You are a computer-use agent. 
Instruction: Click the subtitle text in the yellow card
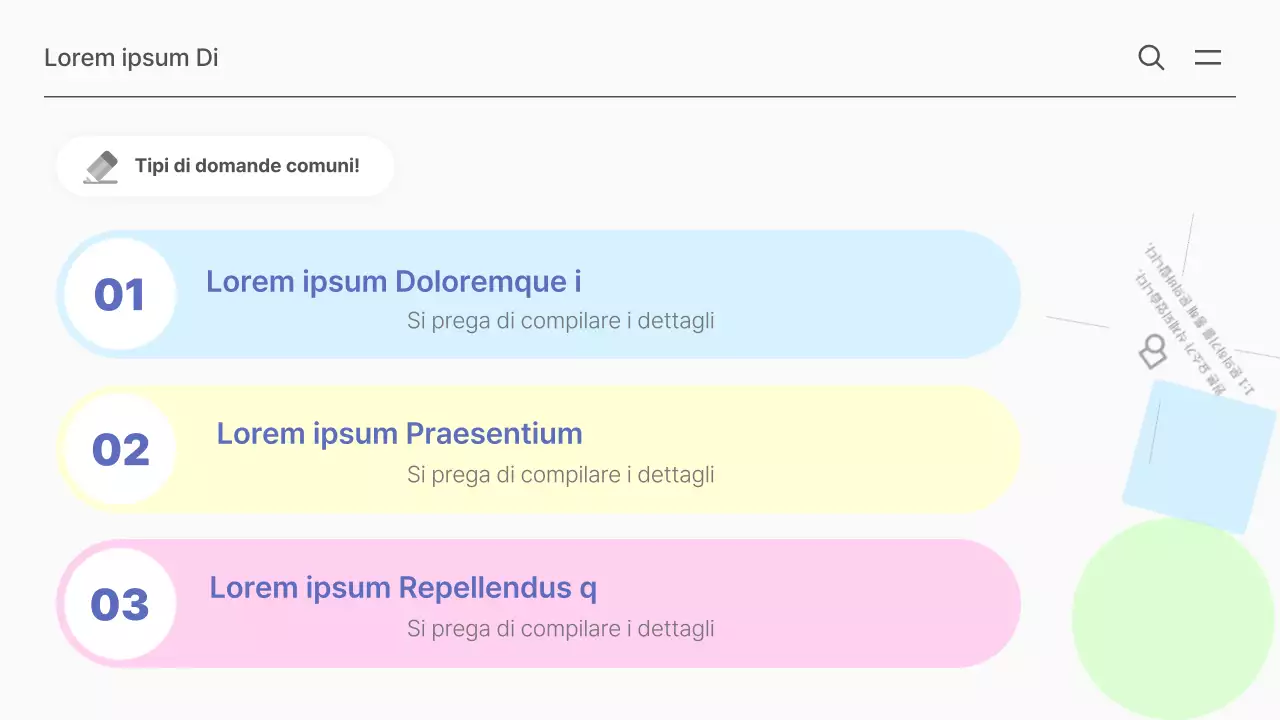point(560,474)
